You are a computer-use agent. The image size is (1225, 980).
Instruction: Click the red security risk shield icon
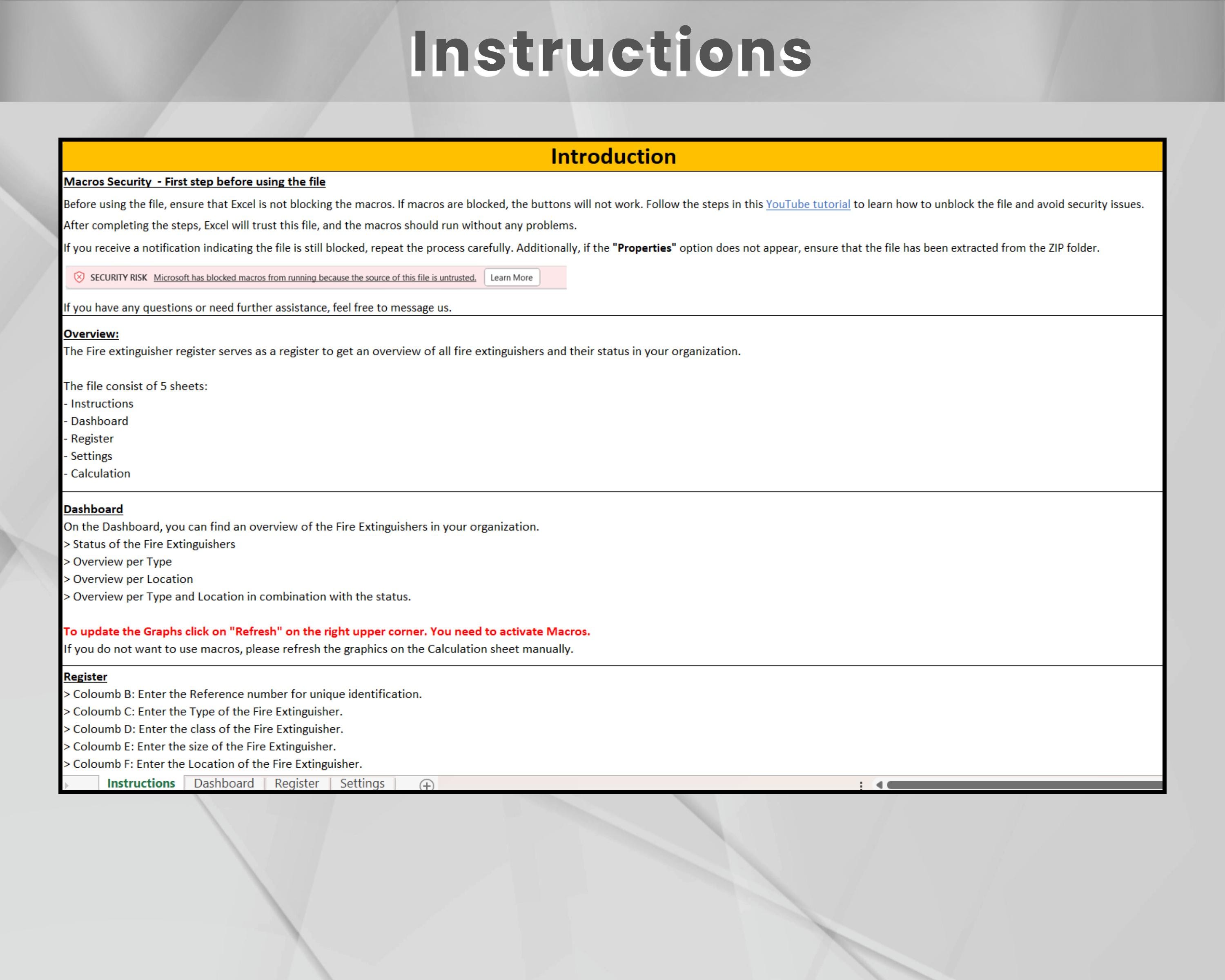pyautogui.click(x=80, y=277)
